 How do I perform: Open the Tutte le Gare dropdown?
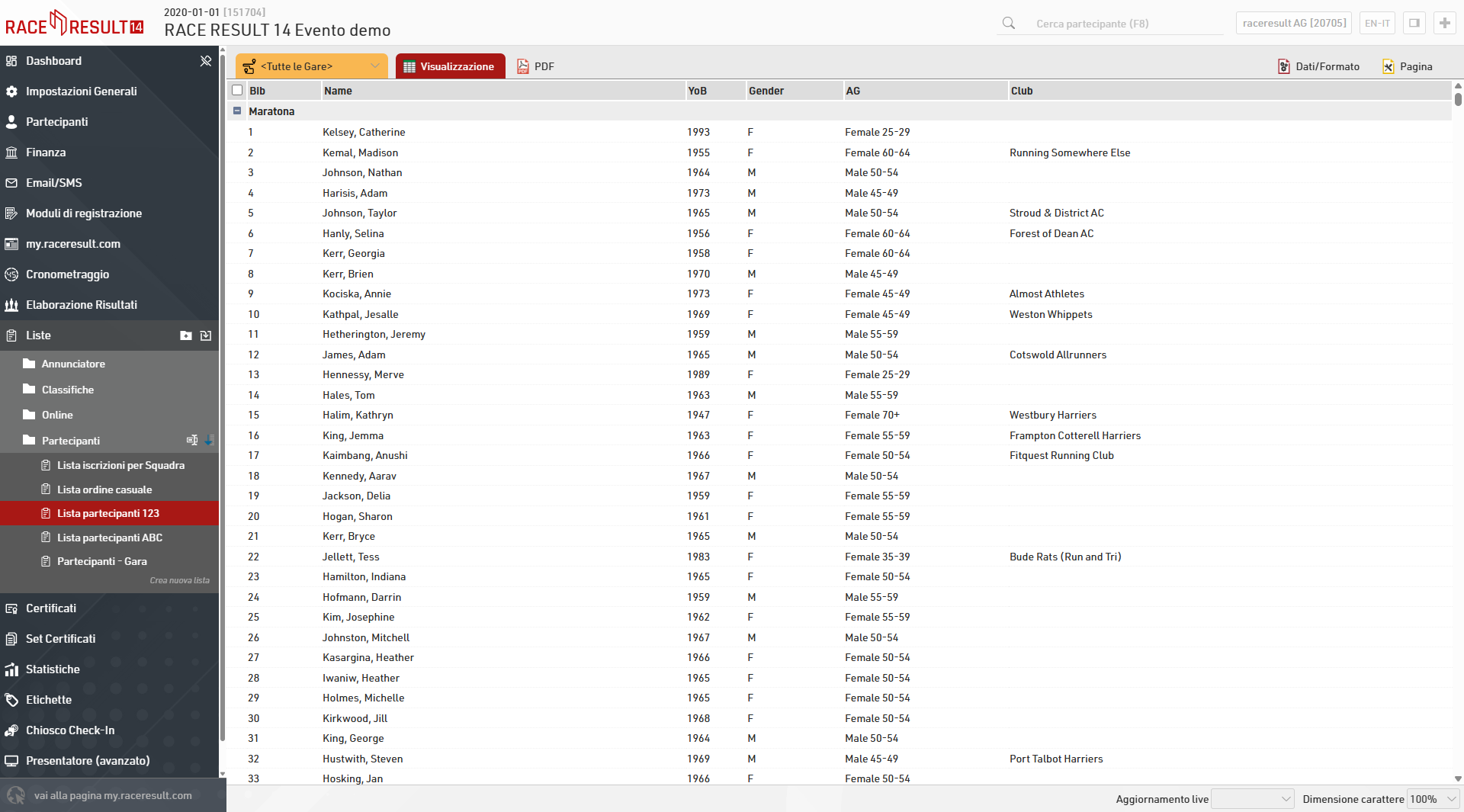click(x=311, y=66)
